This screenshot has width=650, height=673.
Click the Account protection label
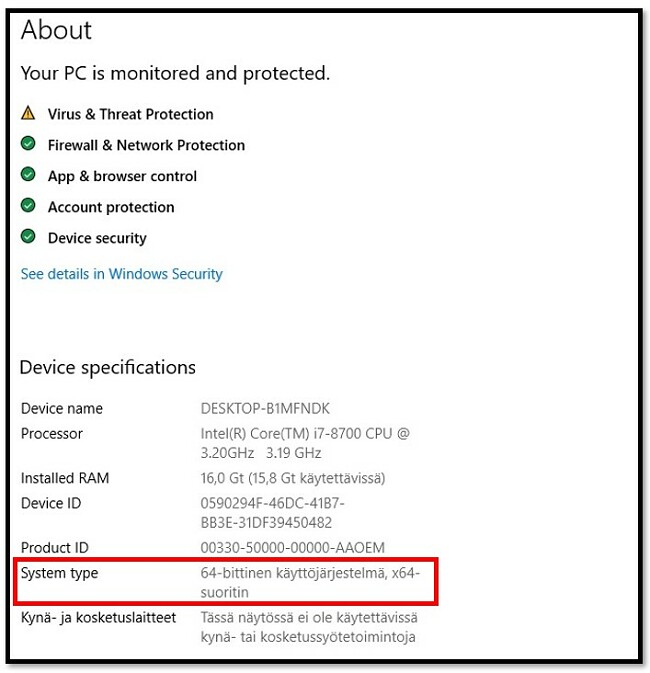[x=111, y=207]
